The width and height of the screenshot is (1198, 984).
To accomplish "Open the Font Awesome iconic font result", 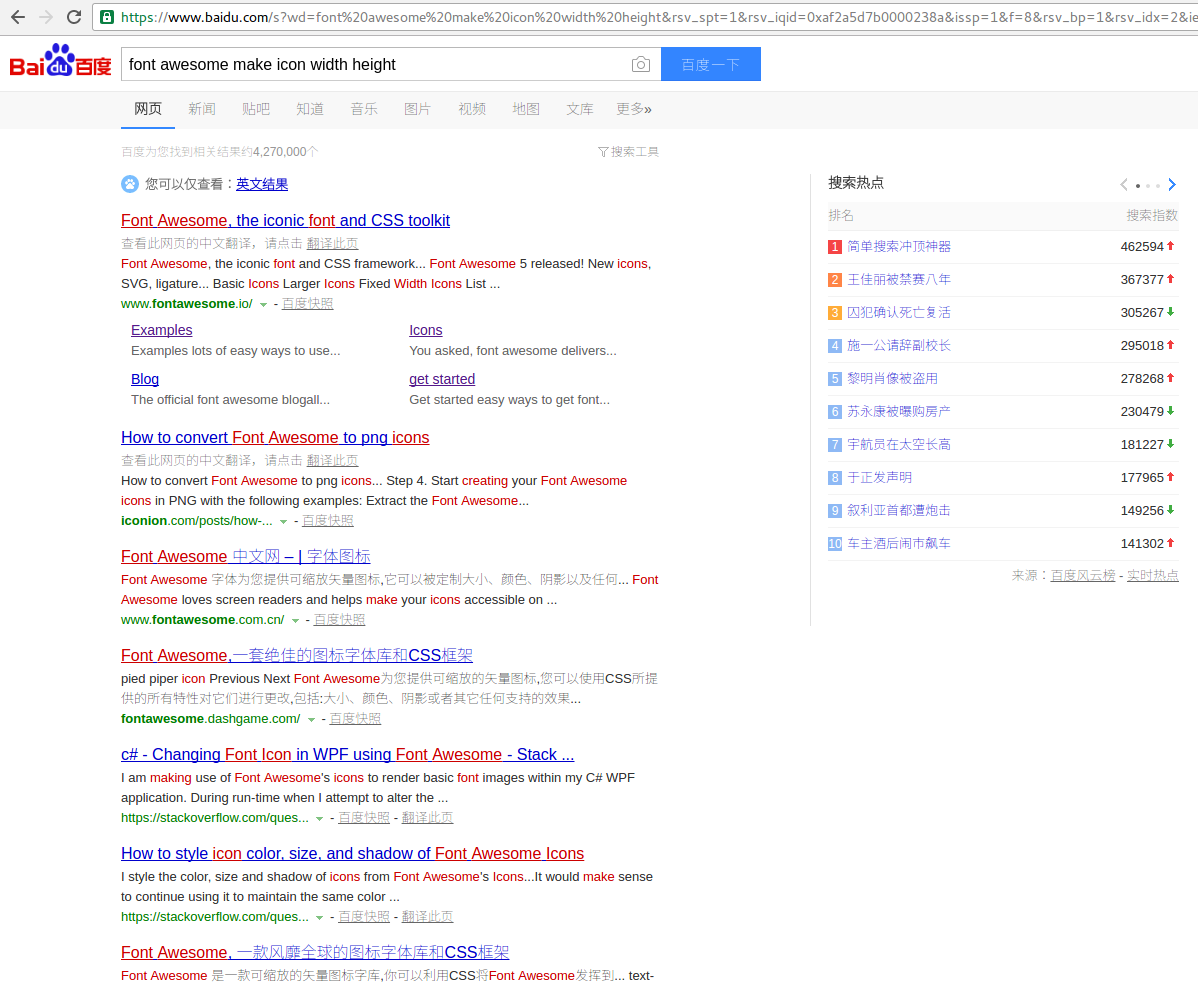I will click(285, 220).
